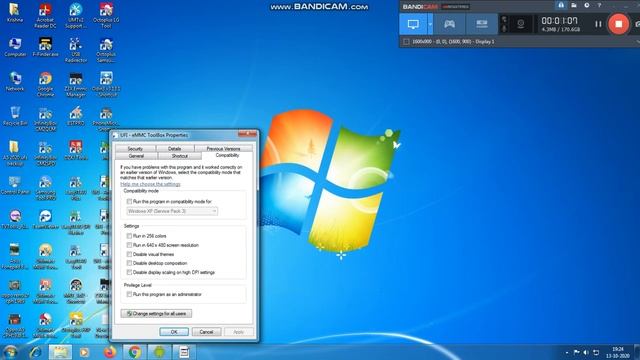Open Krishna user folder on desktop
Image resolution: width=640 pixels, height=360 pixels.
(x=15, y=12)
